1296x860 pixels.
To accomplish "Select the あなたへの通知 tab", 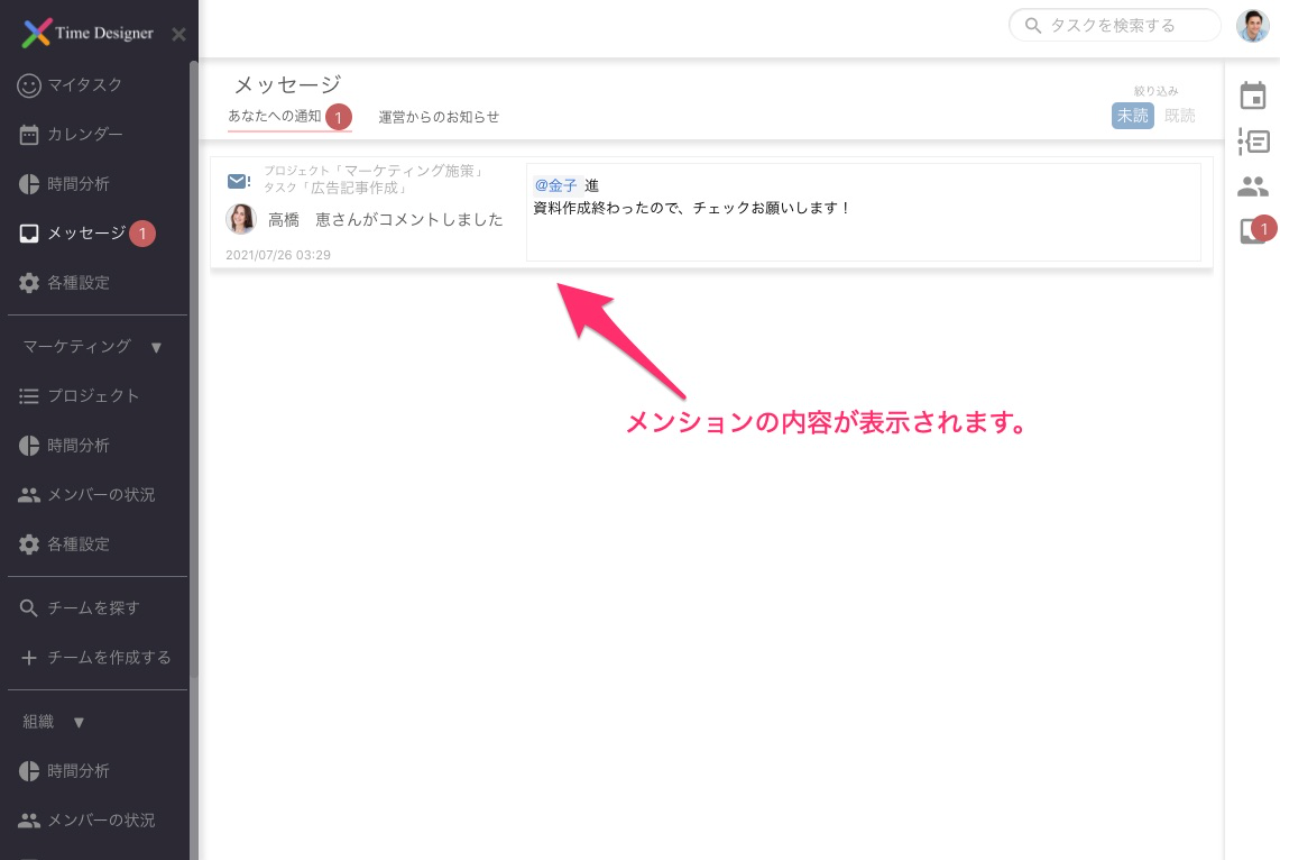I will coord(273,116).
